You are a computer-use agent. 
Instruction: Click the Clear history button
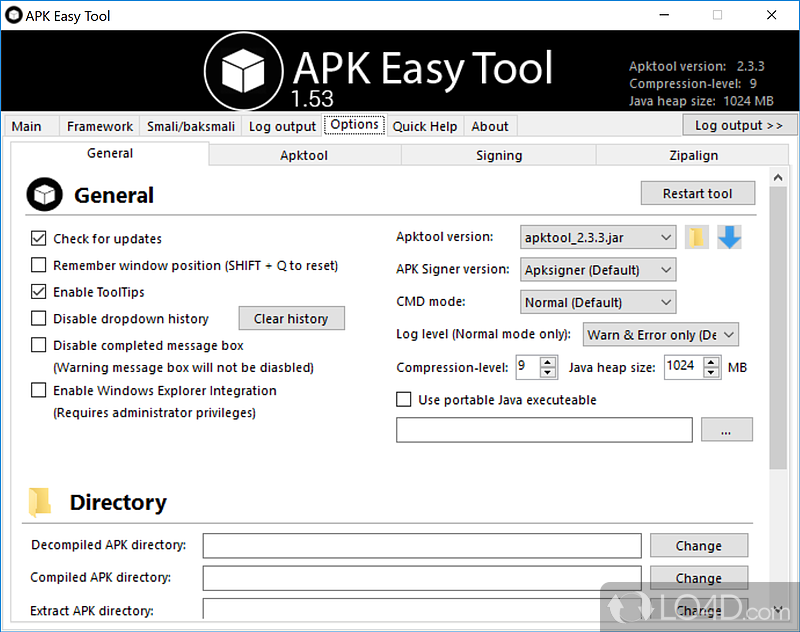(x=291, y=319)
